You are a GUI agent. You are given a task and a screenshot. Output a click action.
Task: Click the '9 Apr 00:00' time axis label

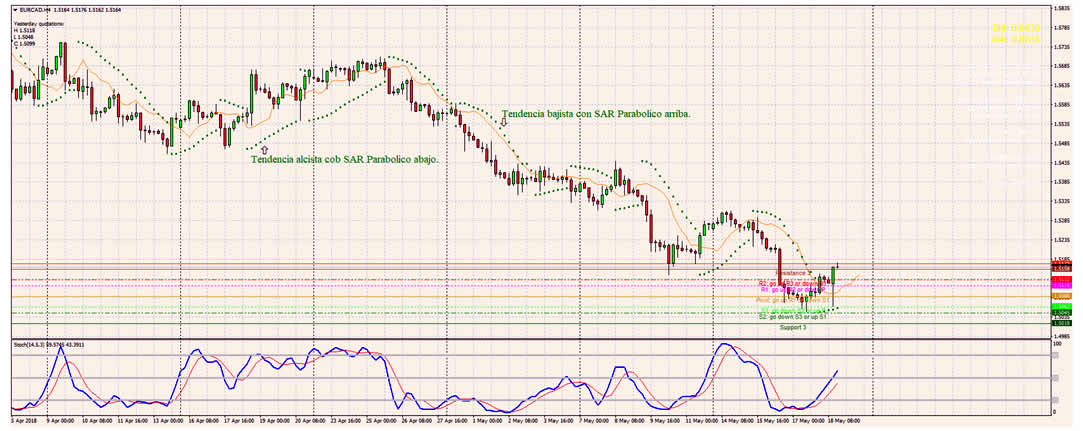pyautogui.click(x=61, y=419)
